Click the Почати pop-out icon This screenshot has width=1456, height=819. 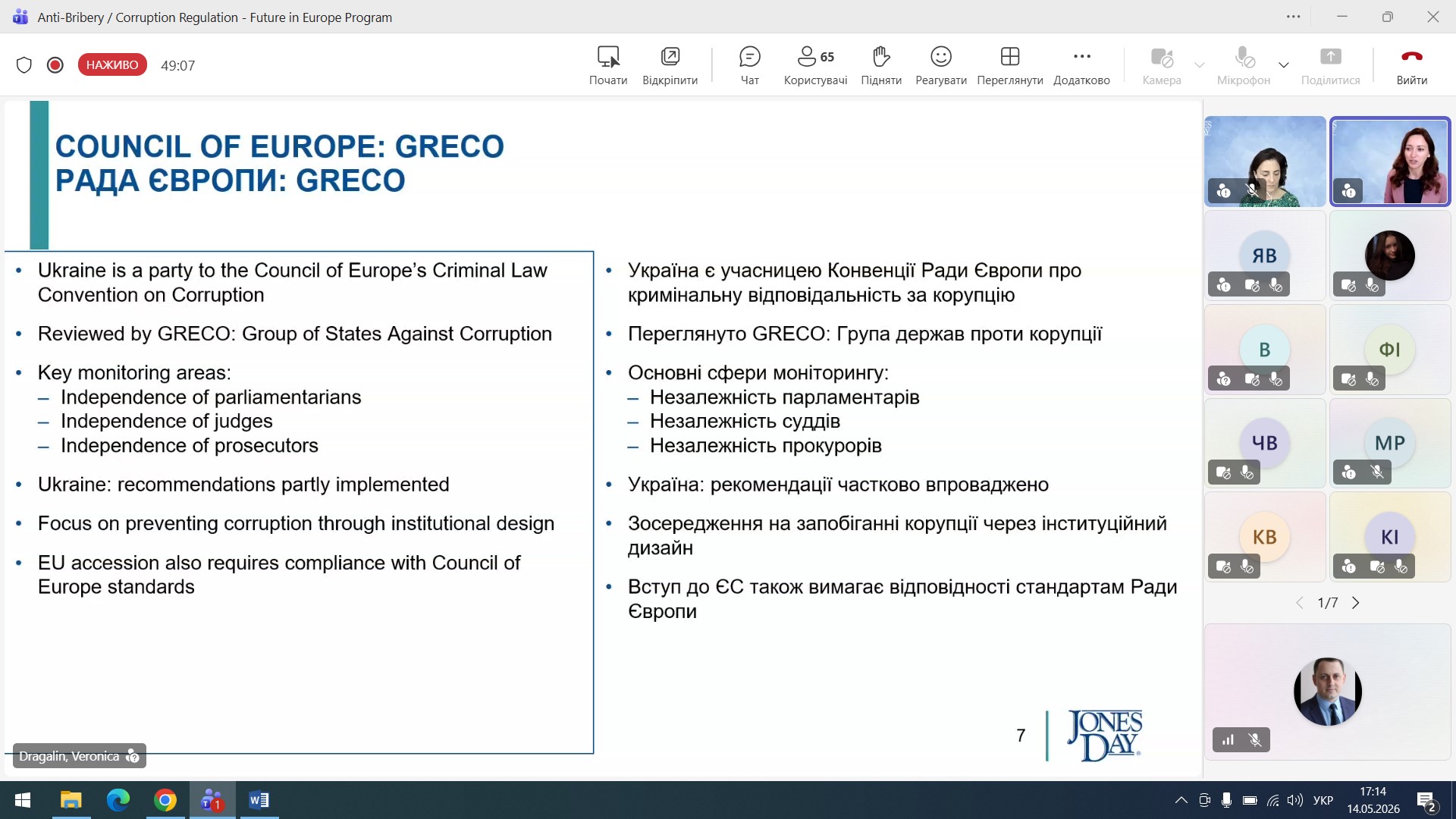click(608, 65)
